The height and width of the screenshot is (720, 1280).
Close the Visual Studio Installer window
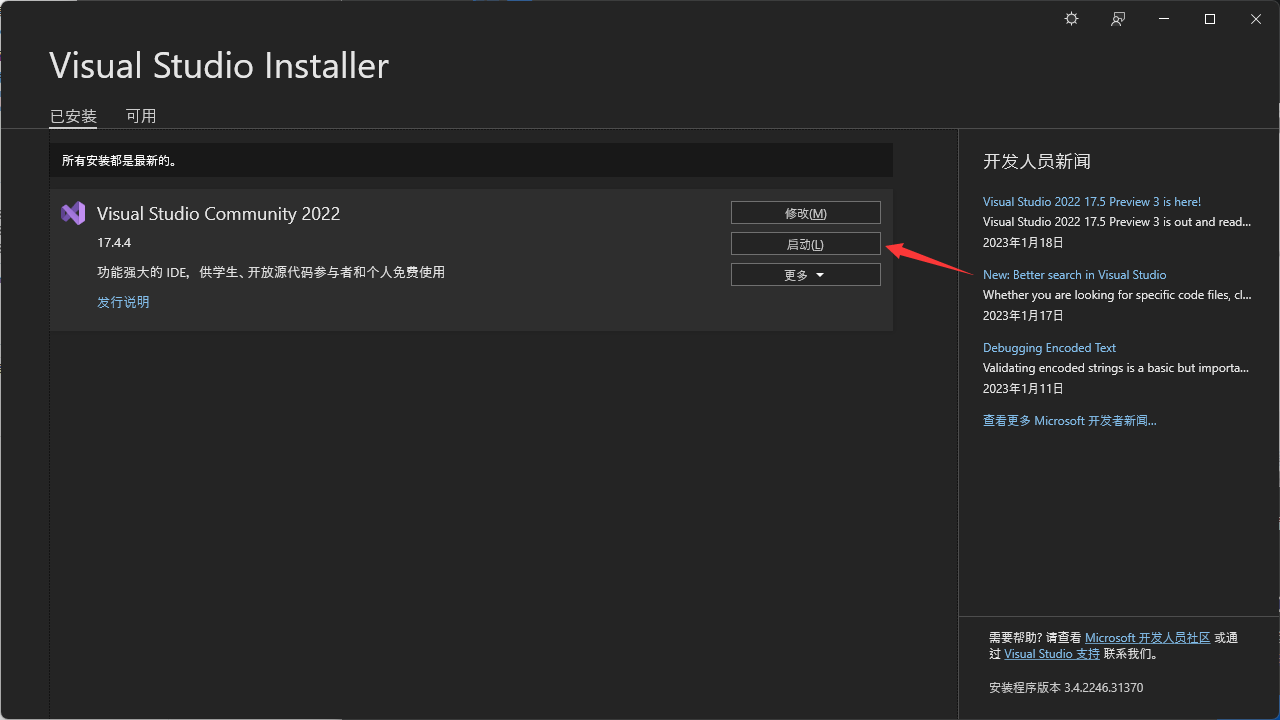pos(1256,19)
